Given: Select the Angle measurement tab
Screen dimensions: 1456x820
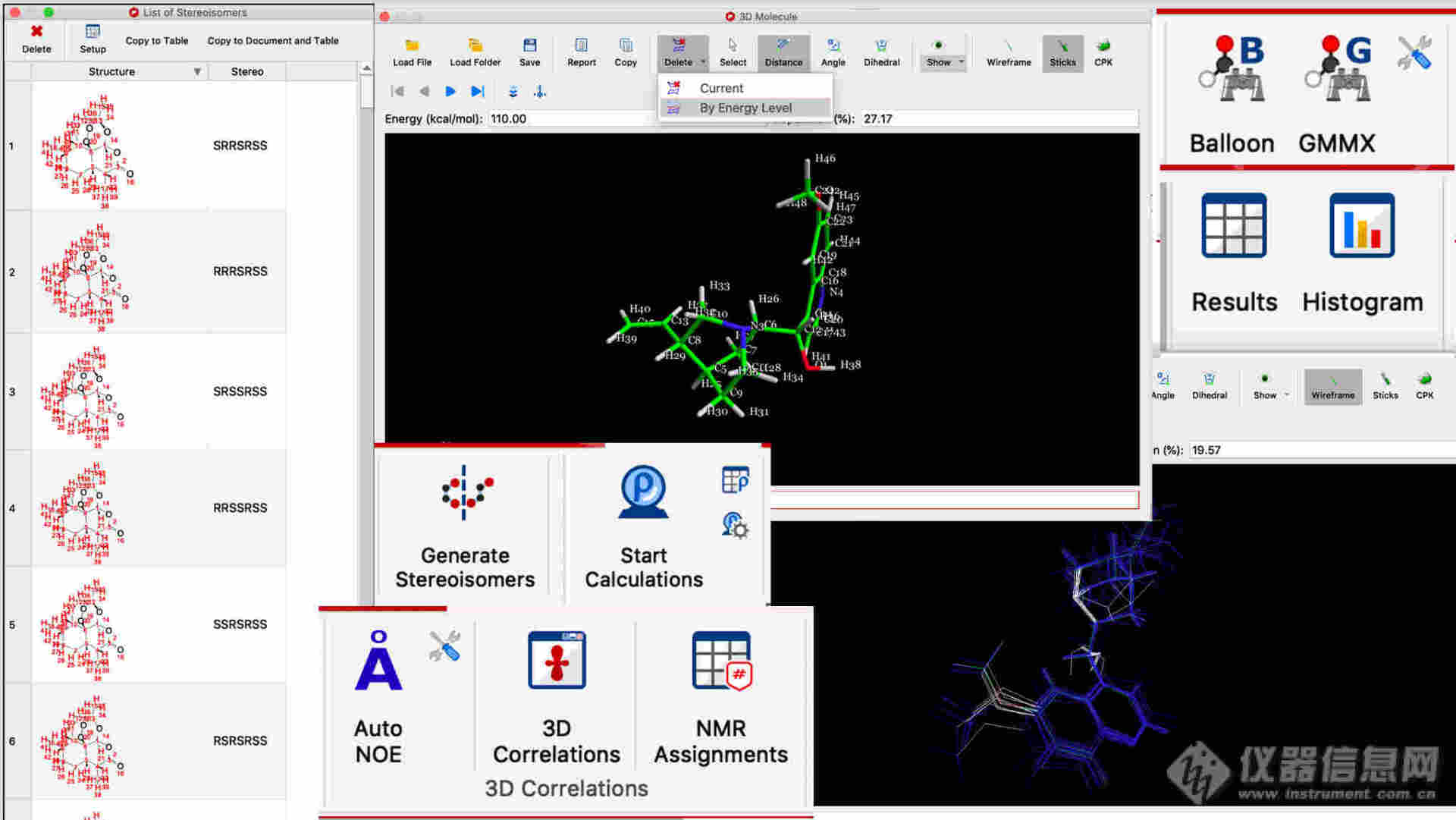Looking at the screenshot, I should 832,52.
